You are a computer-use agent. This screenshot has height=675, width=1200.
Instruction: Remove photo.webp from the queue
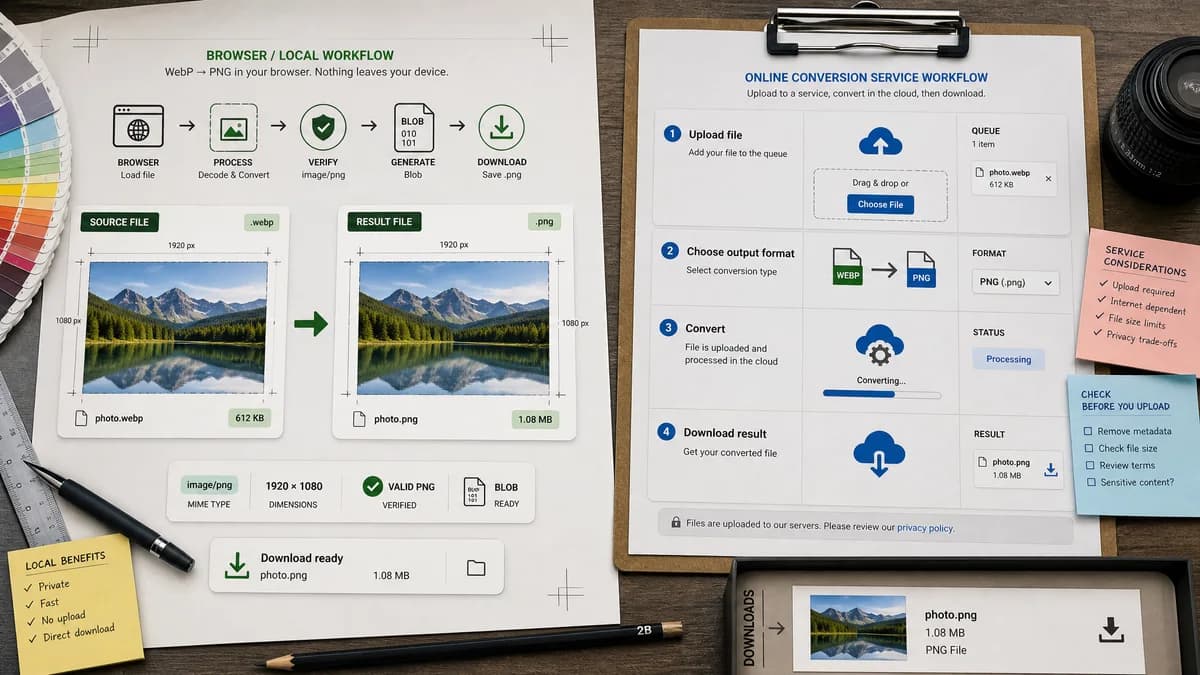pyautogui.click(x=1048, y=178)
